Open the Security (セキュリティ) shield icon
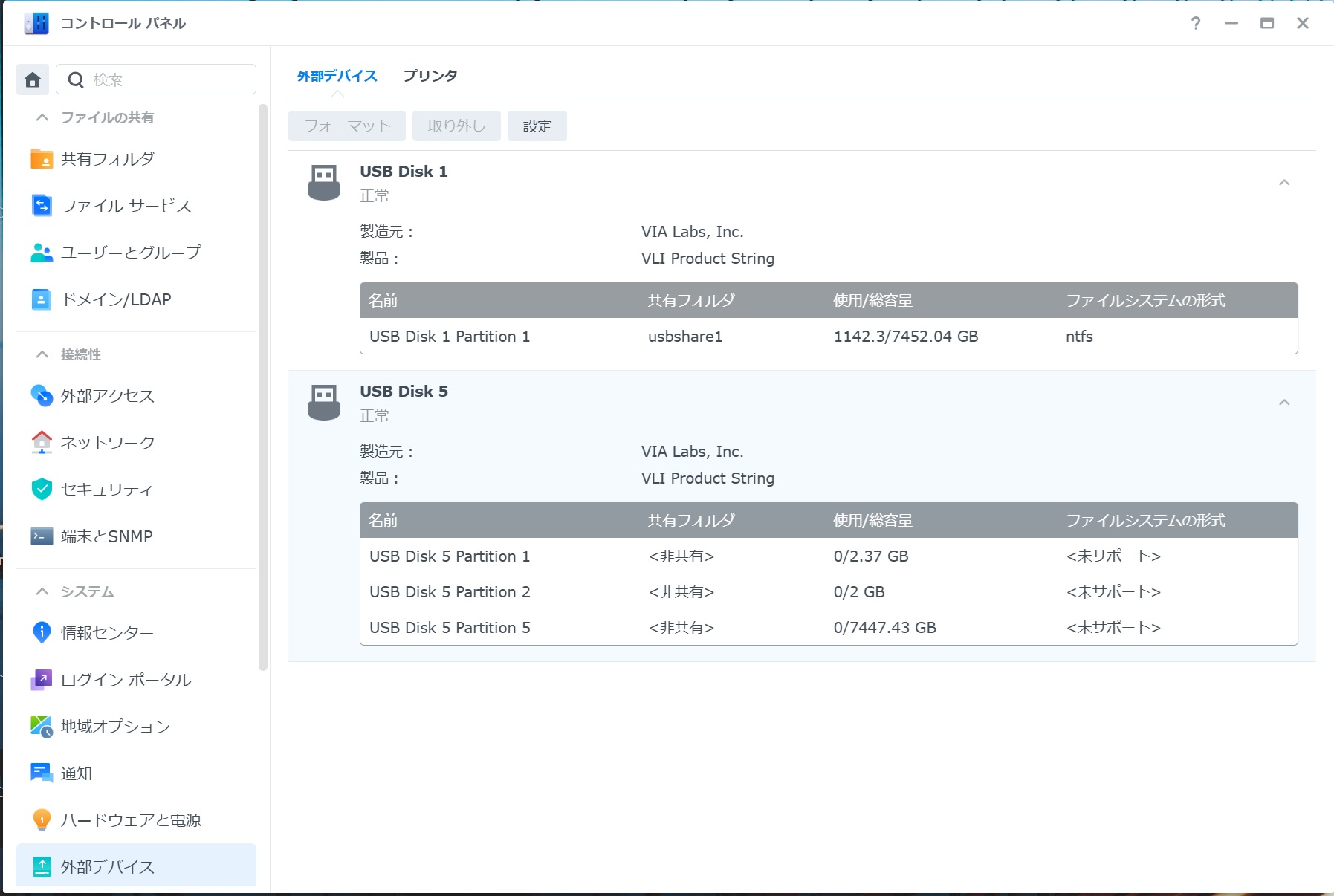The width and height of the screenshot is (1334, 896). (x=42, y=489)
